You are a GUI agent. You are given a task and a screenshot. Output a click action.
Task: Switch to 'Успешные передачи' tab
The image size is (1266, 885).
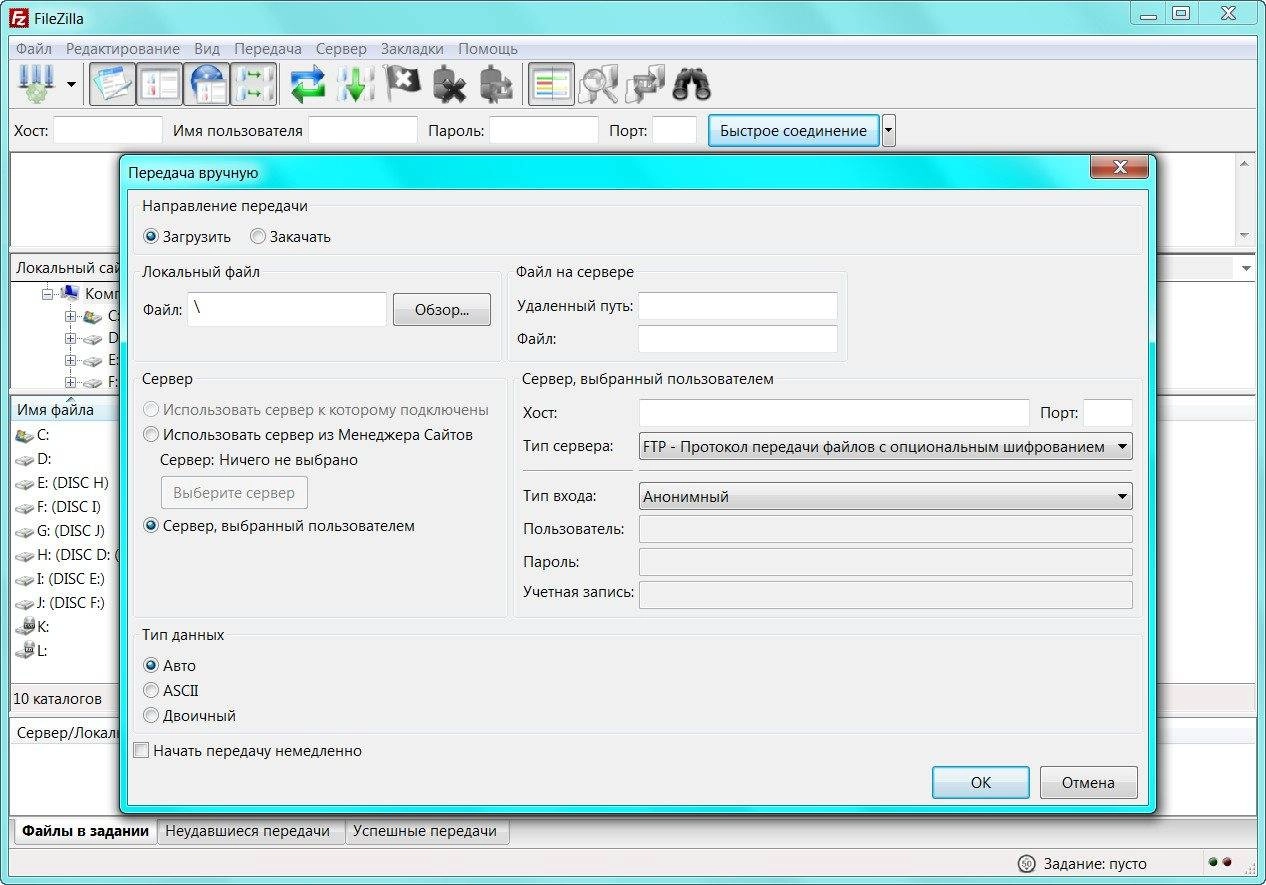(x=425, y=831)
